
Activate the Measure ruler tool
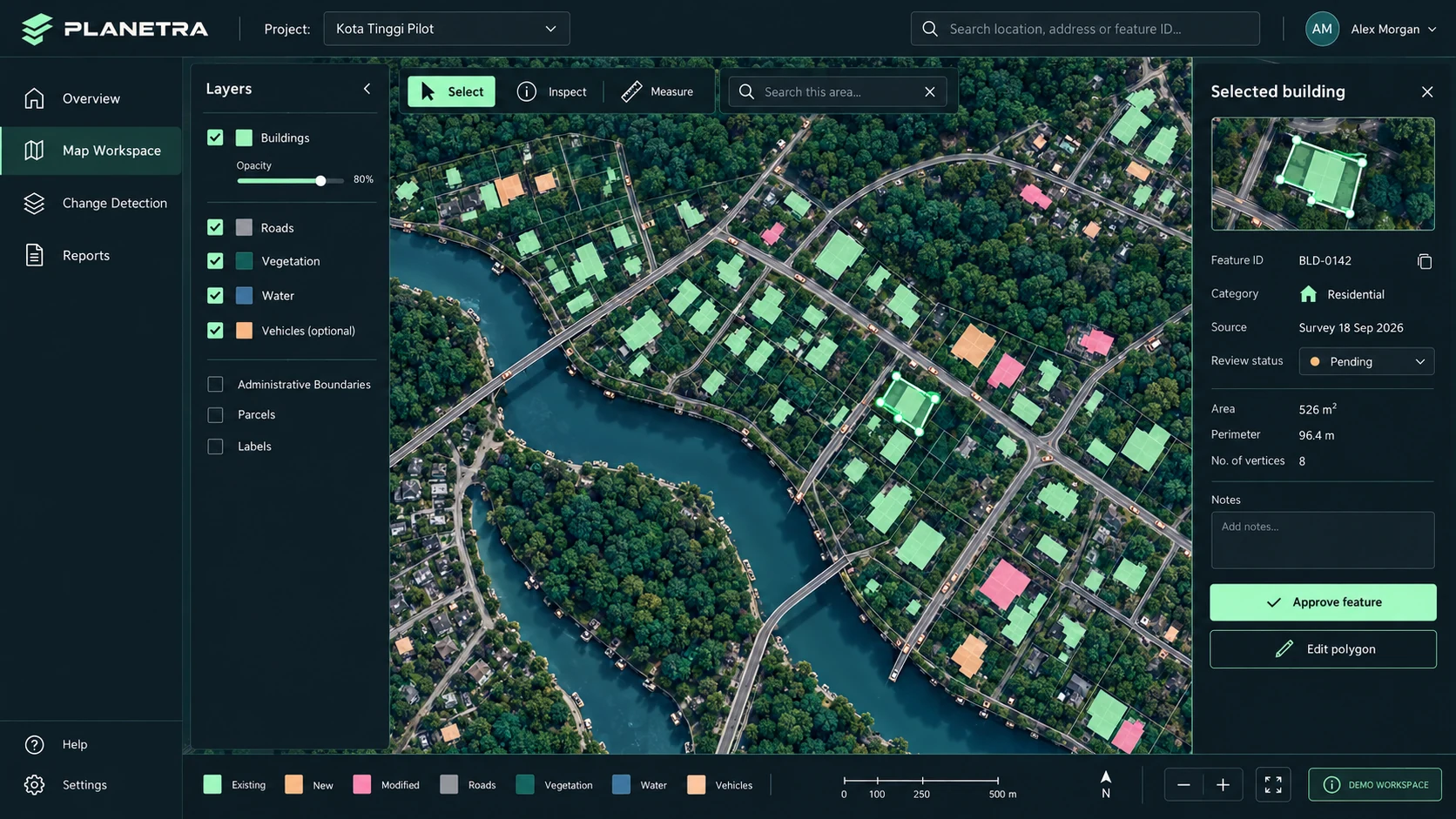coord(658,91)
